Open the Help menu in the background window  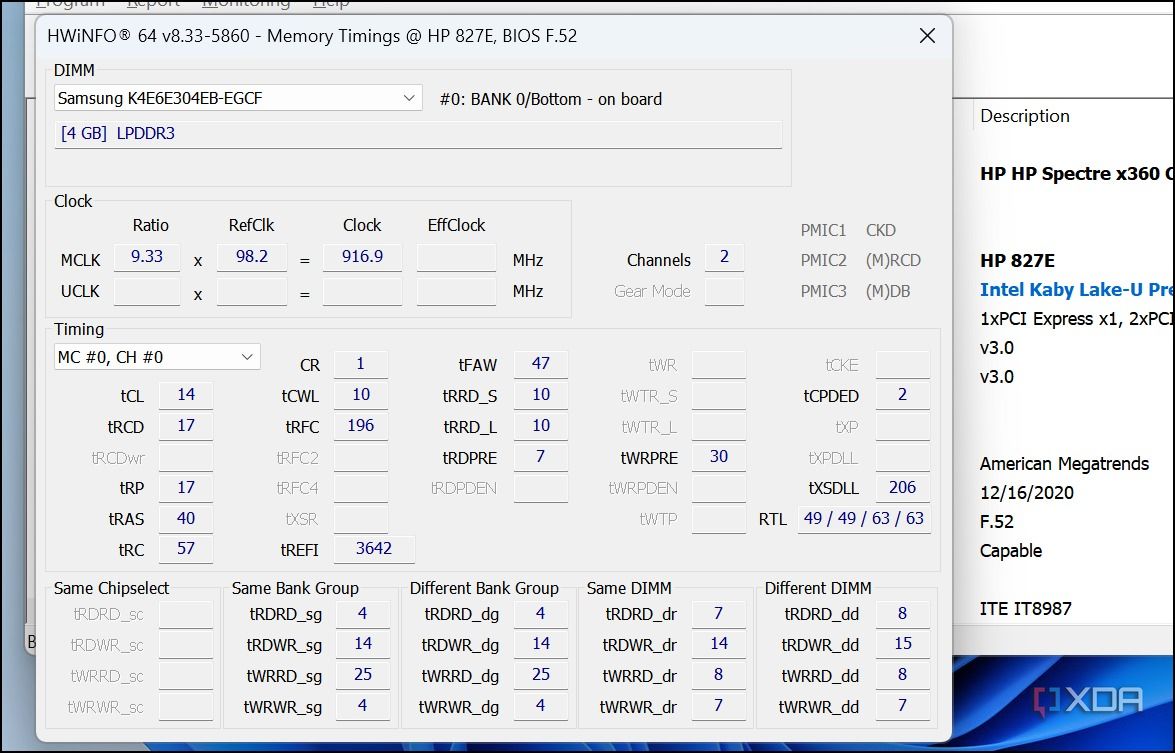click(x=330, y=4)
